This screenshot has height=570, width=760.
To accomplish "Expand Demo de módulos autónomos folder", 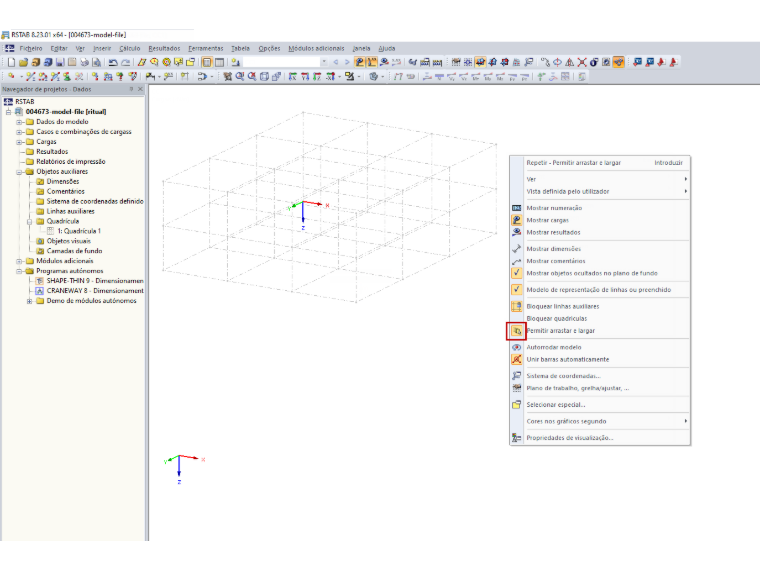I will [x=30, y=301].
